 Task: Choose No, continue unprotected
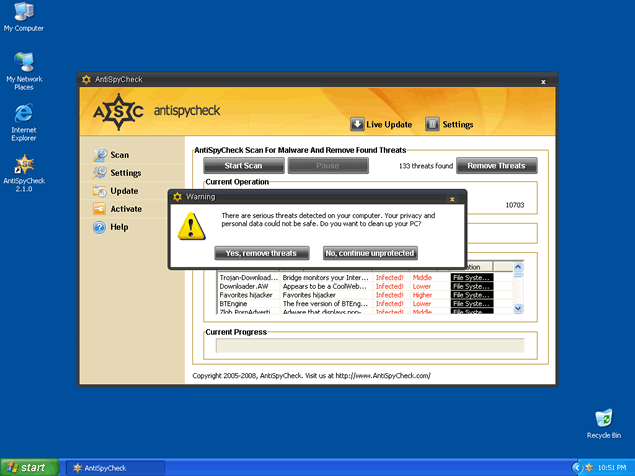point(370,253)
